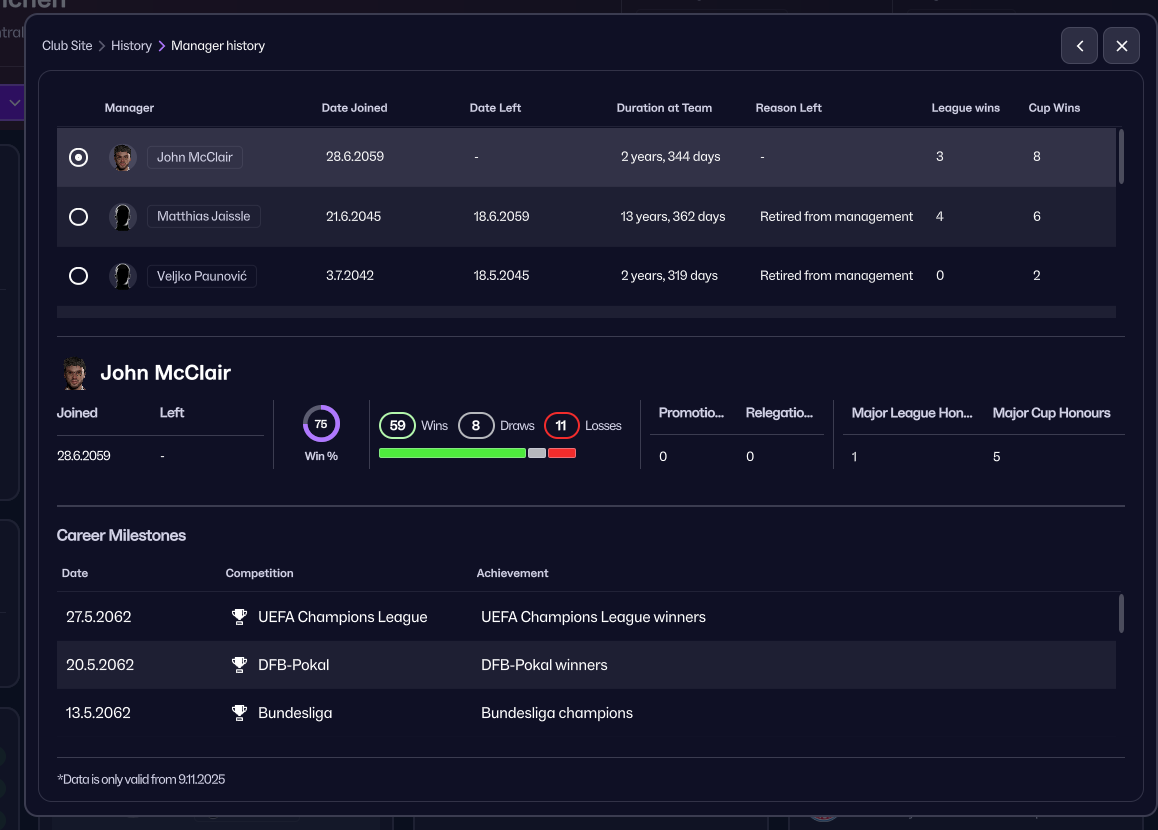Click the manager list vertical scrollbar
Viewport: 1158px width, 830px height.
point(1120,157)
